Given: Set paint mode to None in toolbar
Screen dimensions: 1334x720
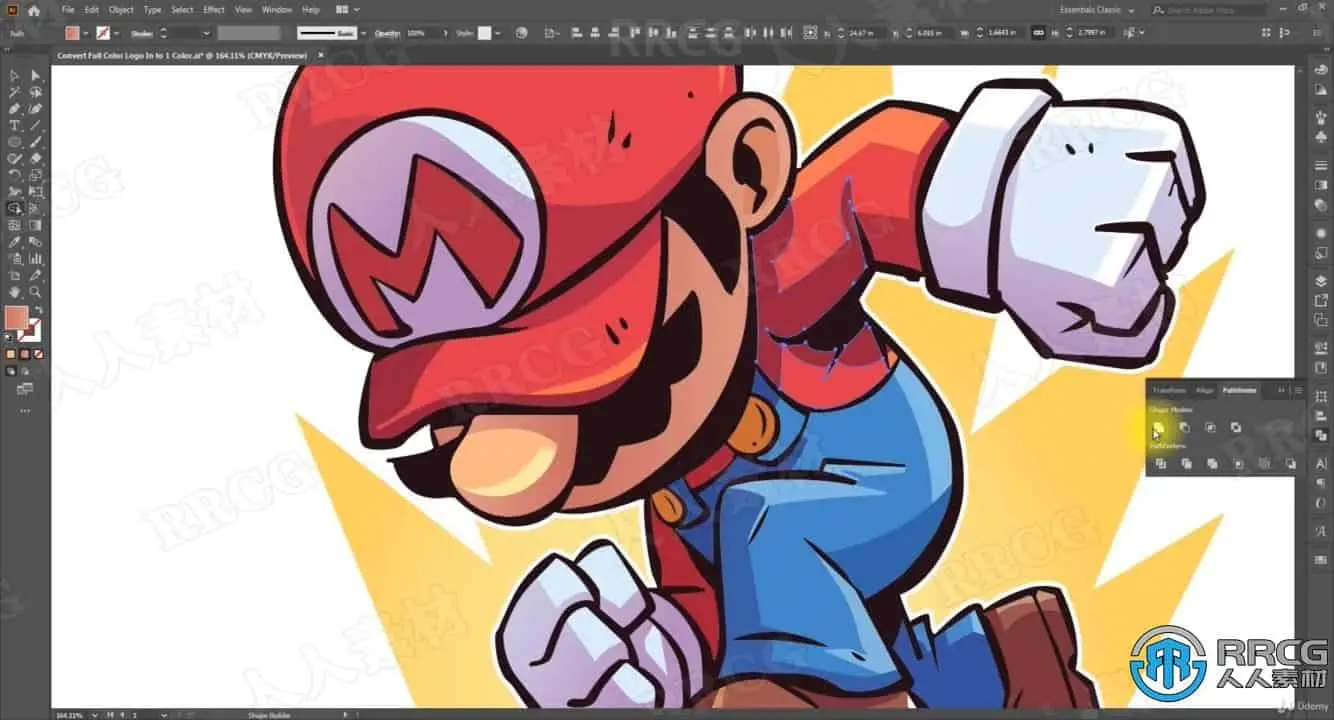Looking at the screenshot, I should point(38,353).
